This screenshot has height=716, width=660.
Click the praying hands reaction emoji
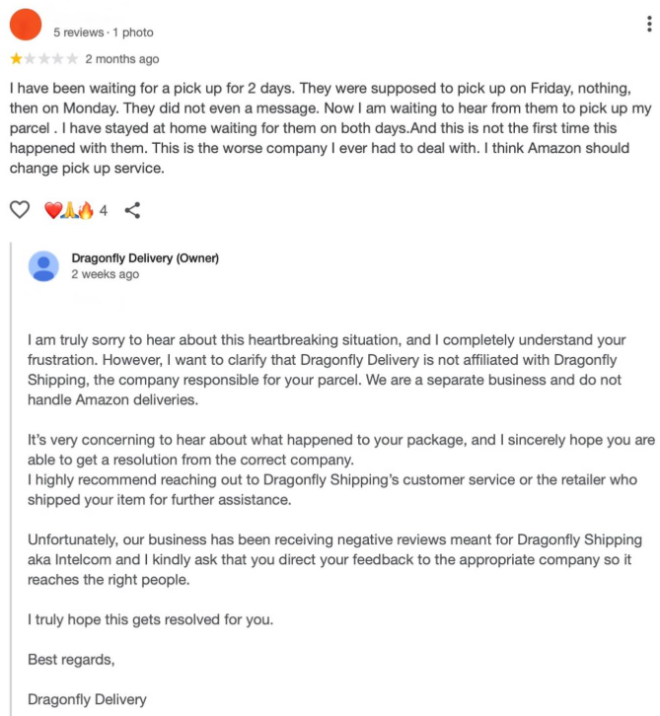click(69, 210)
